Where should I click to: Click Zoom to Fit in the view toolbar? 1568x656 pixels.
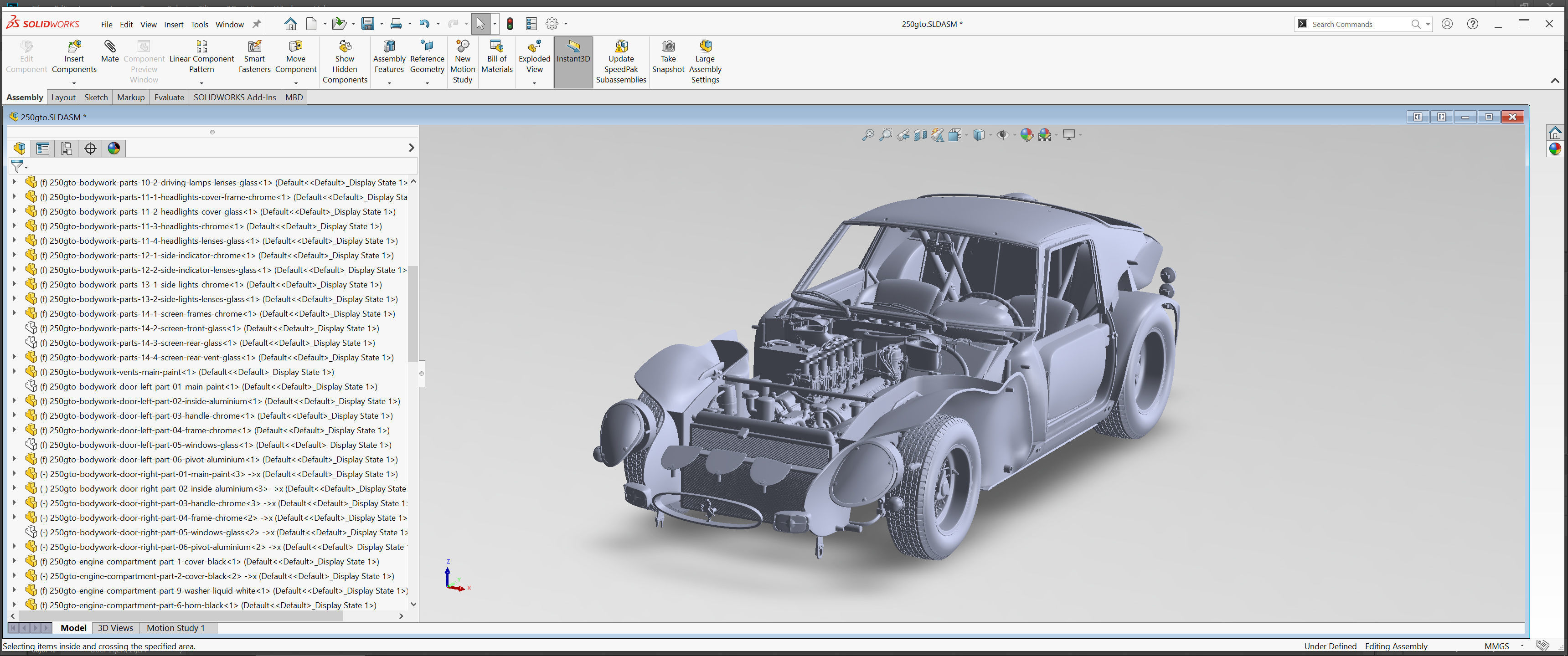point(868,135)
